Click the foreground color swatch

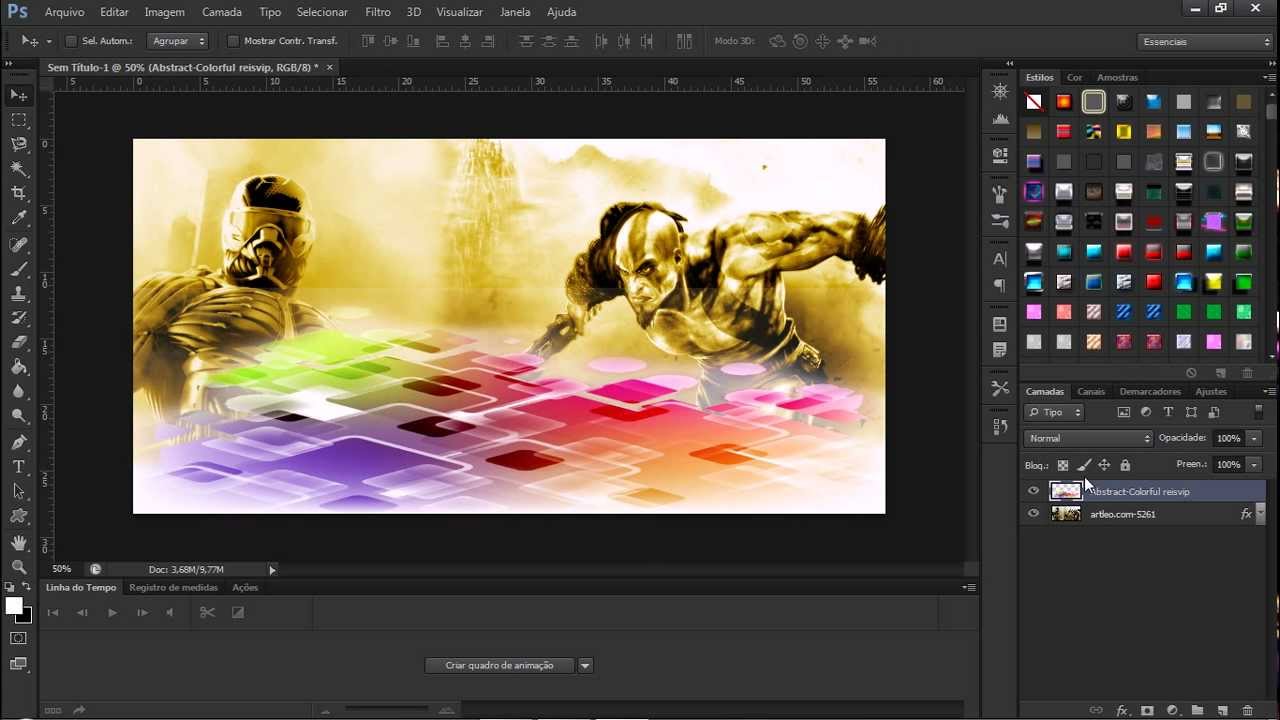coord(14,606)
